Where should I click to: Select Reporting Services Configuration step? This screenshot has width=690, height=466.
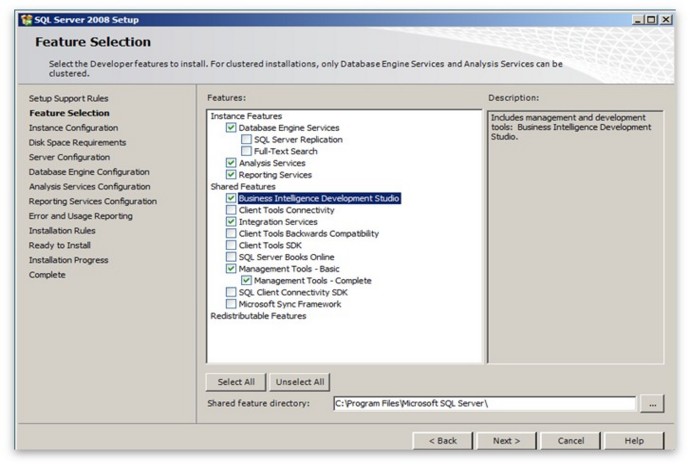point(93,201)
